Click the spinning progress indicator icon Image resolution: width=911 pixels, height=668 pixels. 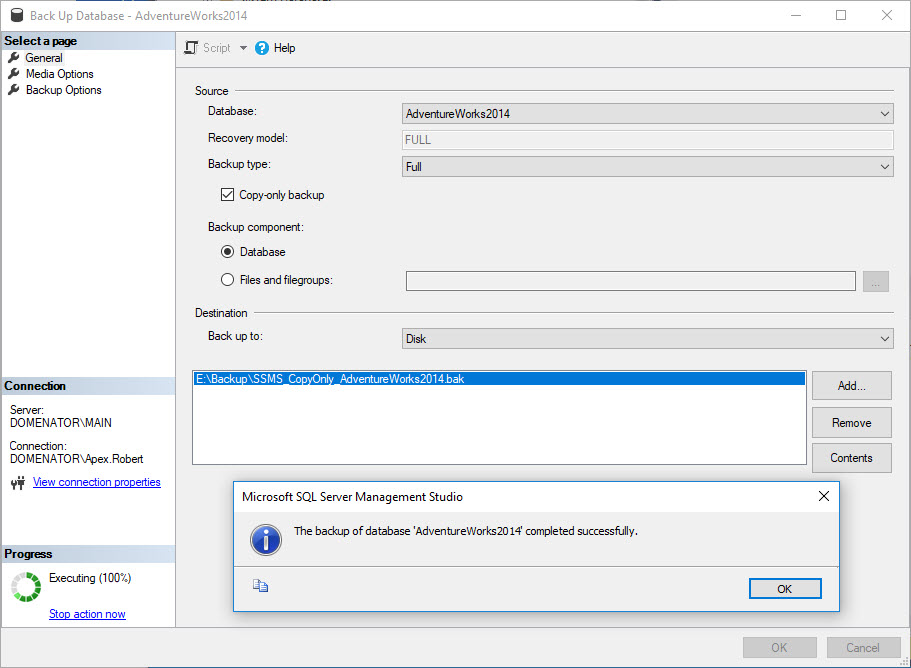26,587
